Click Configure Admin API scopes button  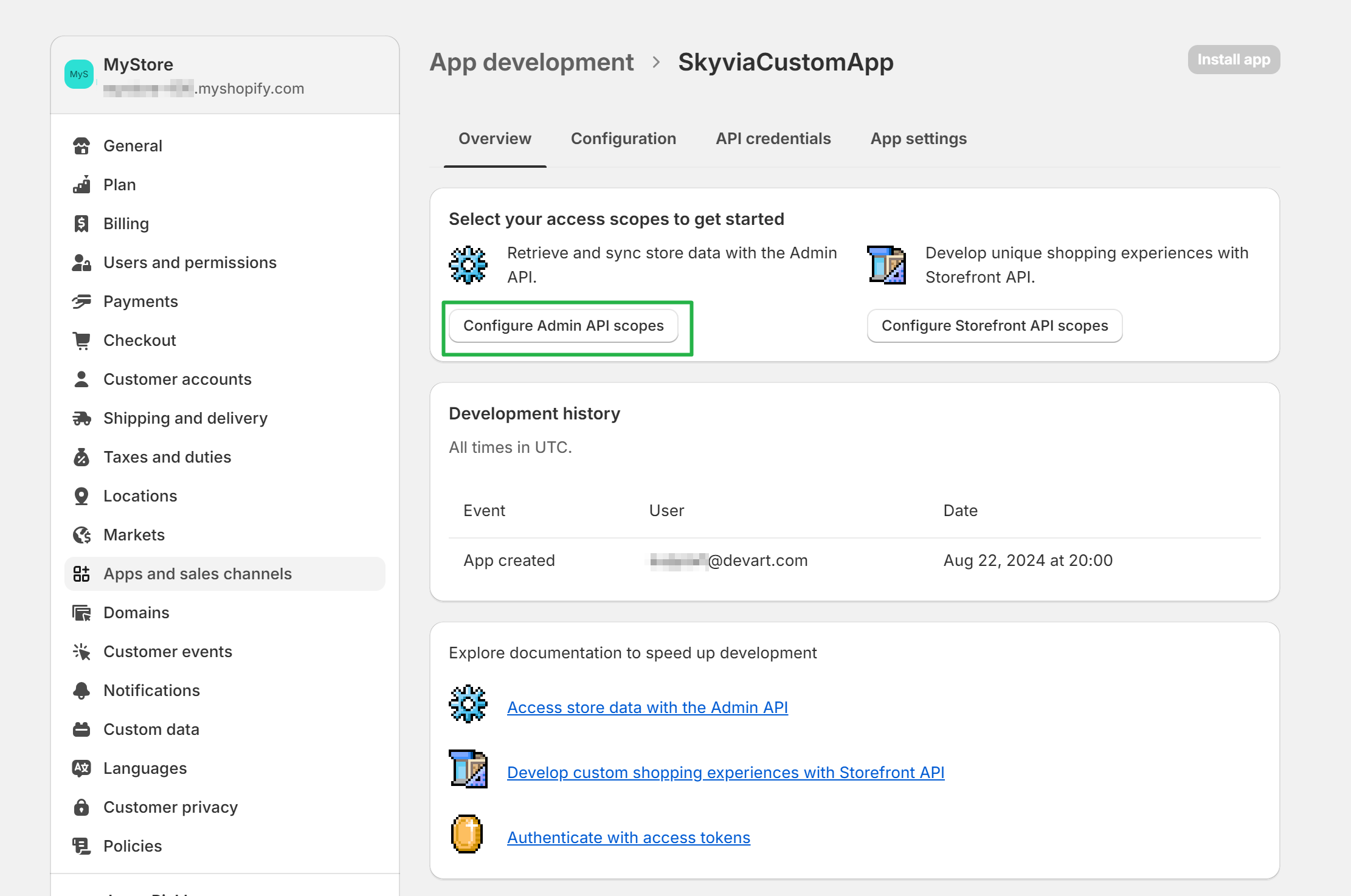pos(564,326)
